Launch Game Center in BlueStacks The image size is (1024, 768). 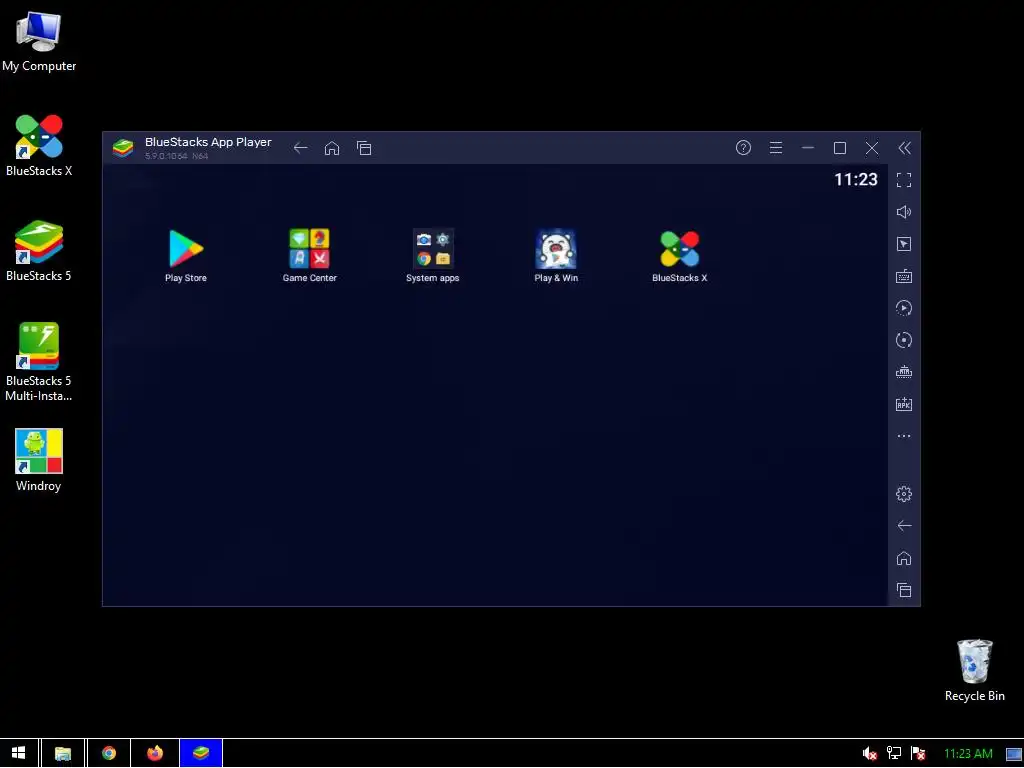pyautogui.click(x=310, y=249)
